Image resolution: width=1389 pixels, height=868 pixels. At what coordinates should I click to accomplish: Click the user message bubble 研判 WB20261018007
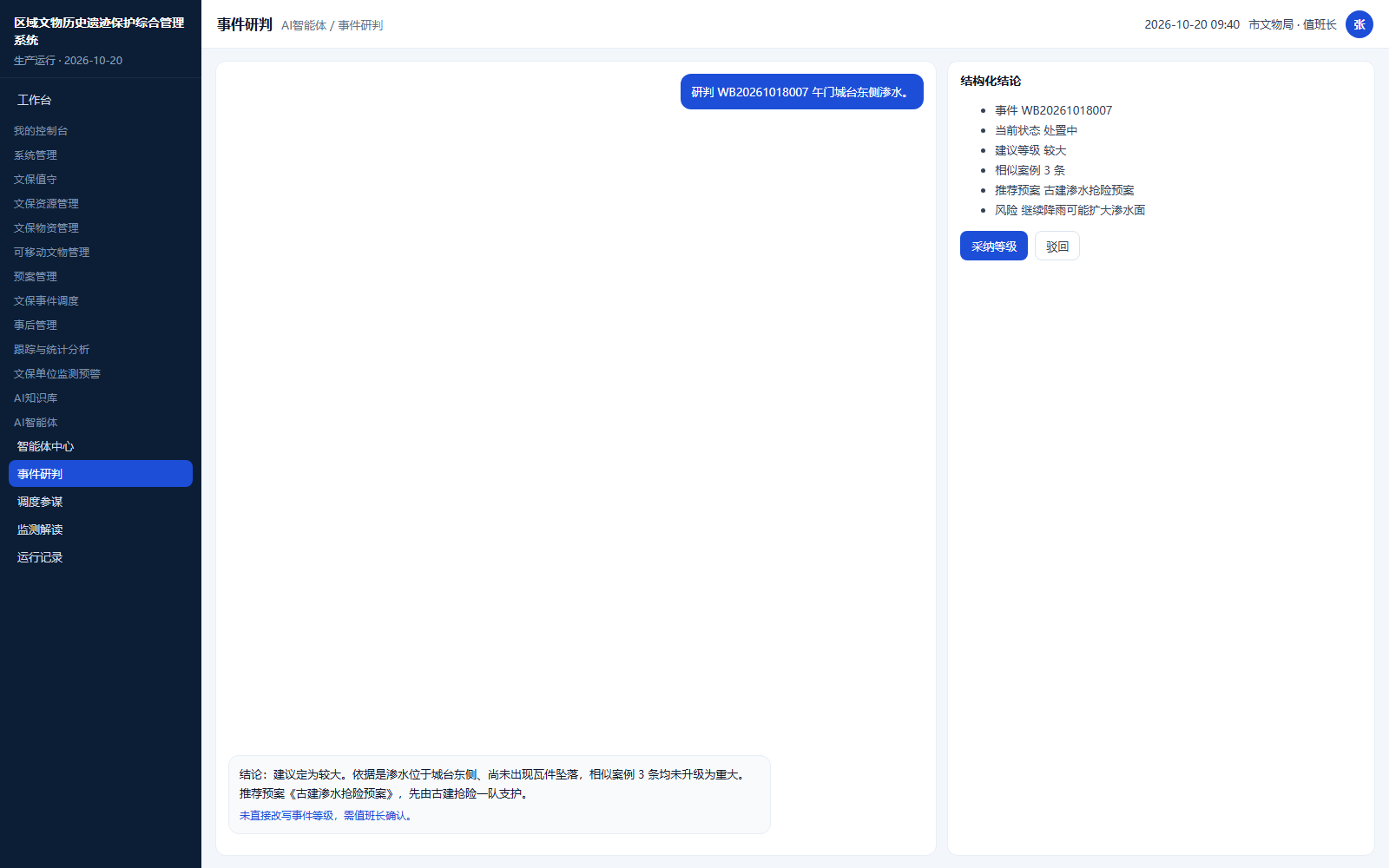pyautogui.click(x=801, y=92)
